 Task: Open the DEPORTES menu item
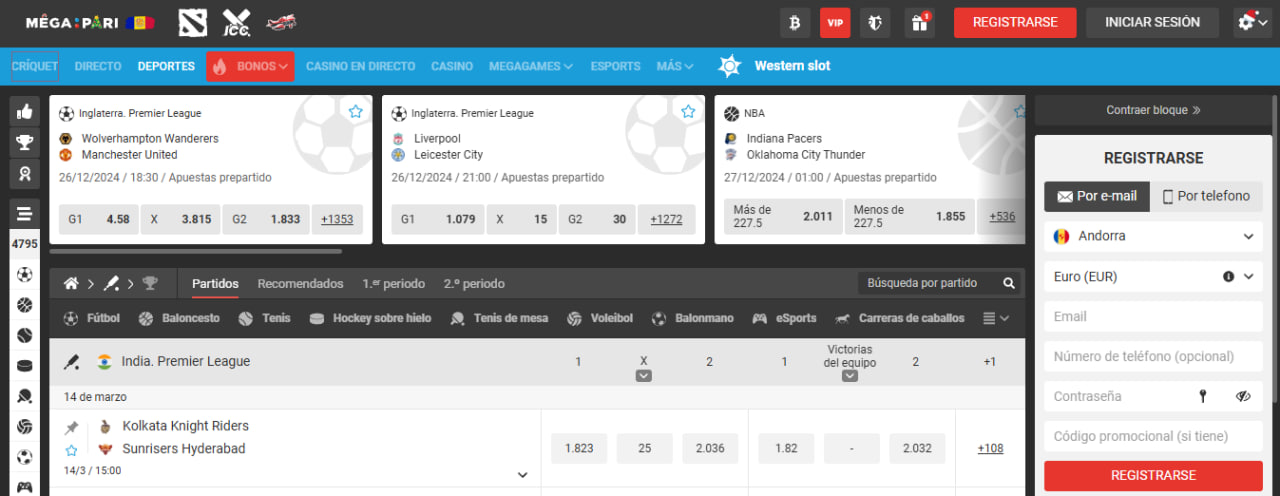pyautogui.click(x=166, y=66)
